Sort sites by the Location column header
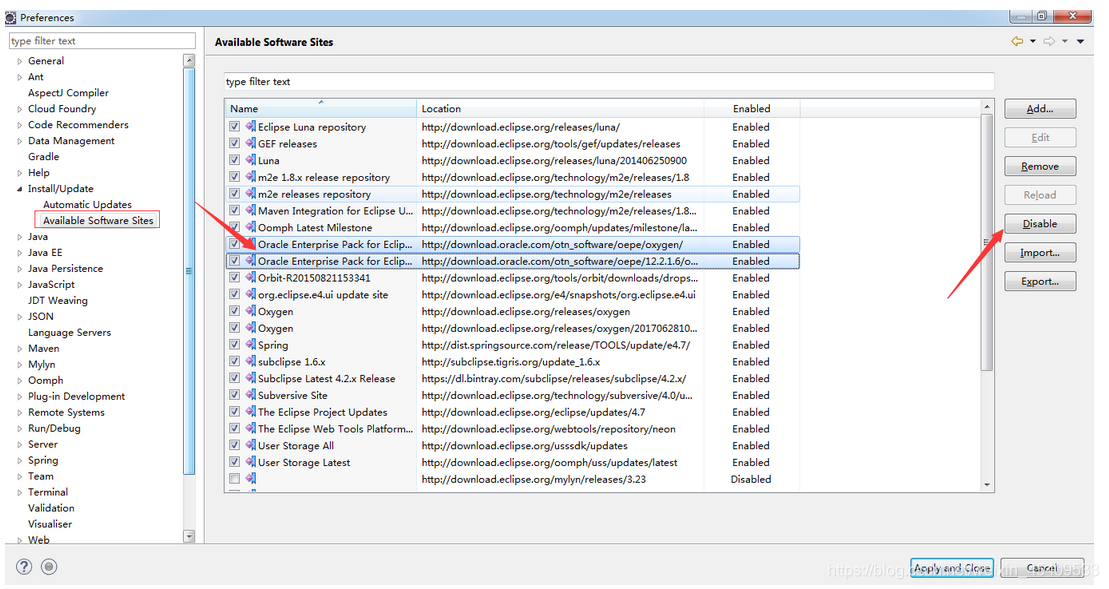Screen dimensions: 1109x589 (x=560, y=108)
